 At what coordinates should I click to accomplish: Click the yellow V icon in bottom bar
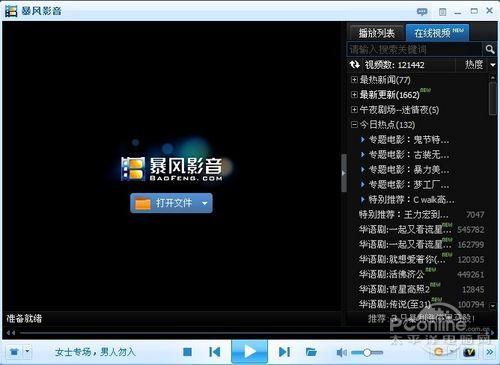(x=469, y=352)
